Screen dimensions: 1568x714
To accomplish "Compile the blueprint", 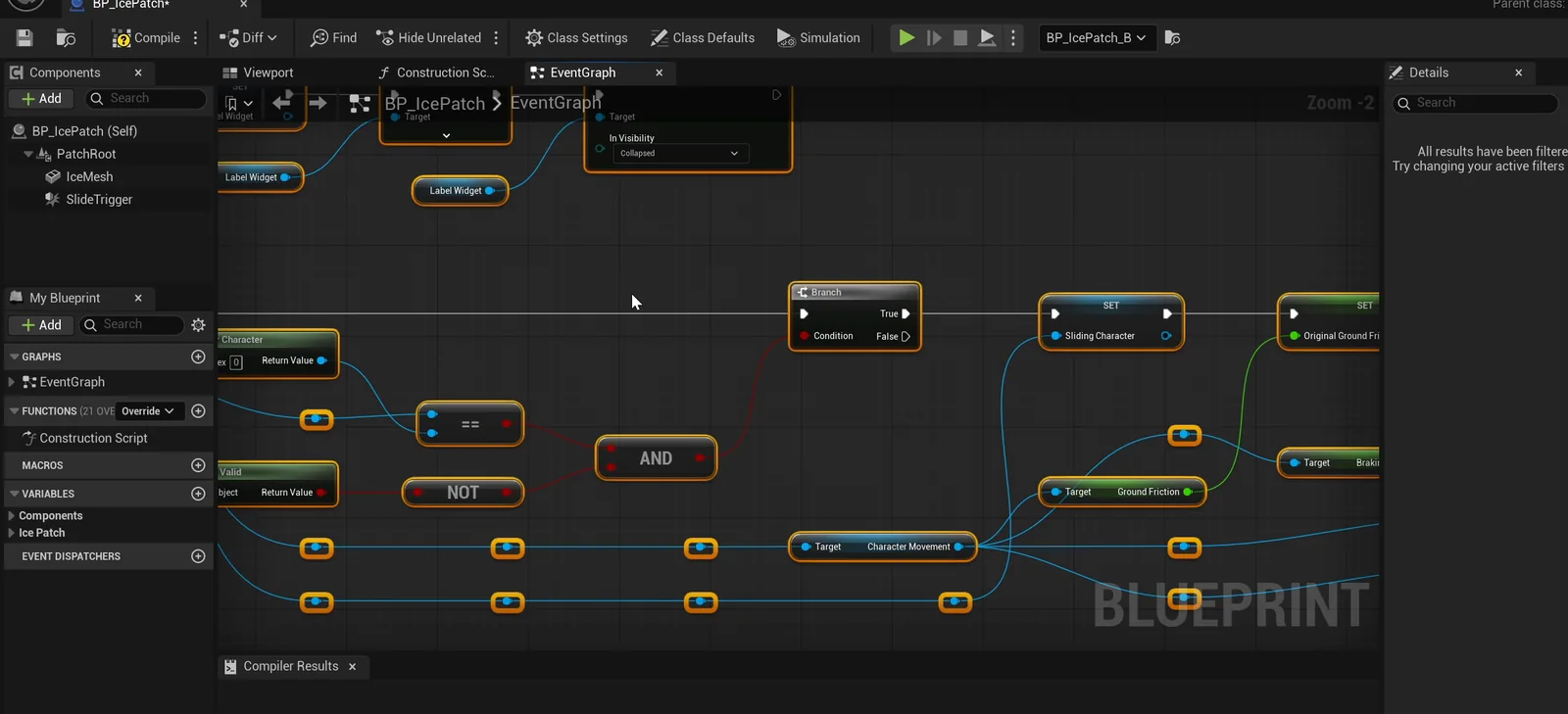I will 146,38.
